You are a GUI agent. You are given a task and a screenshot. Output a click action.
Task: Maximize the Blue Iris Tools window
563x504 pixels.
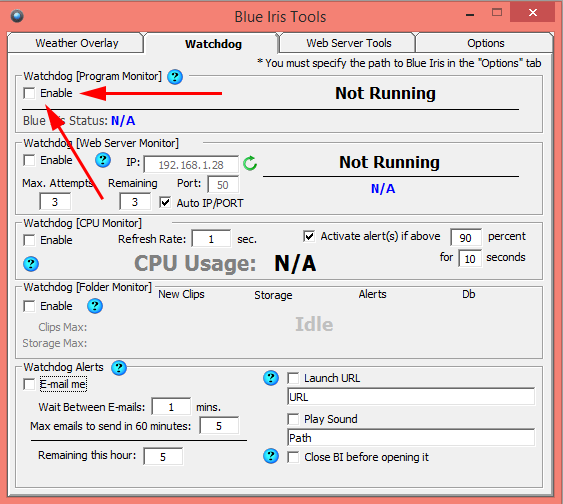[497, 13]
